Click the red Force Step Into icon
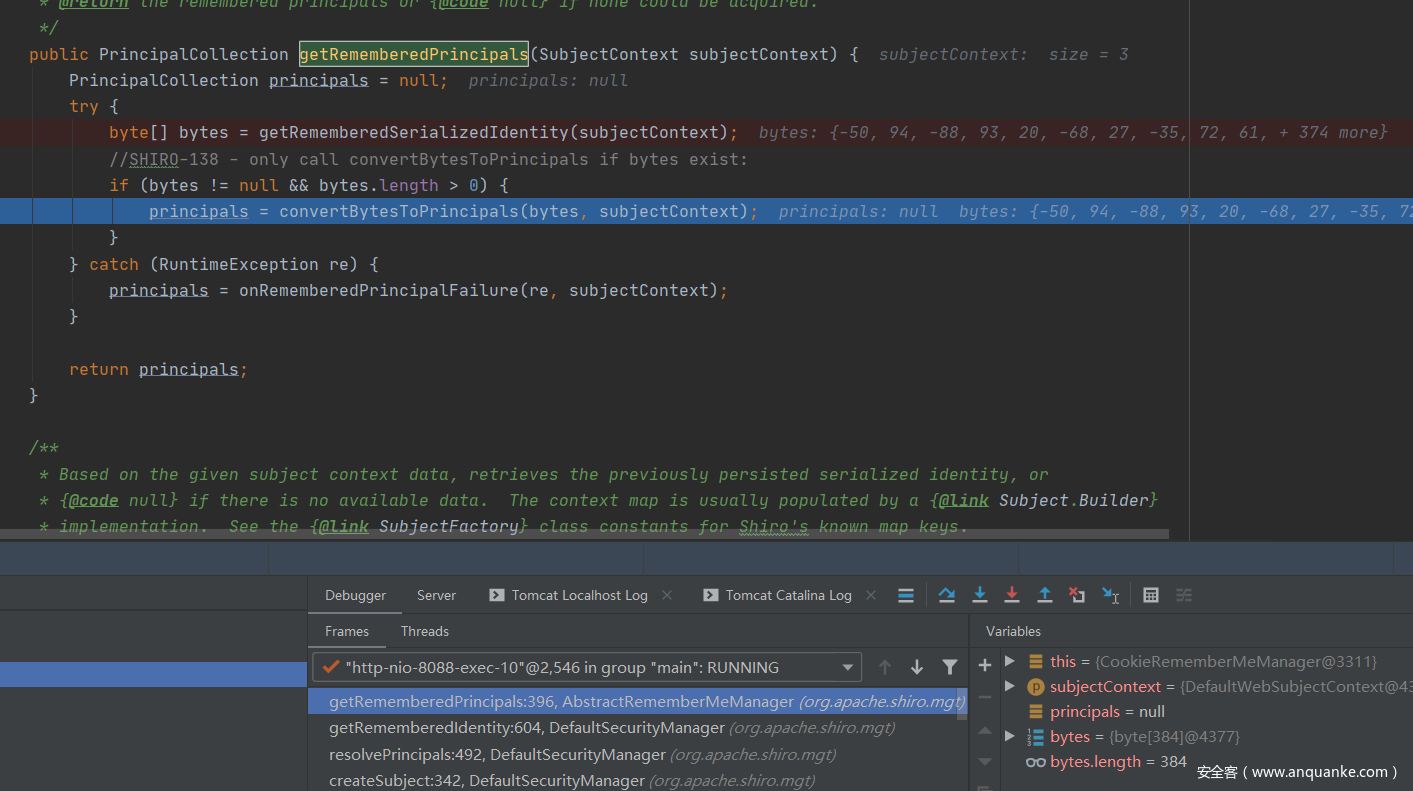This screenshot has height=791, width=1413. click(1011, 595)
